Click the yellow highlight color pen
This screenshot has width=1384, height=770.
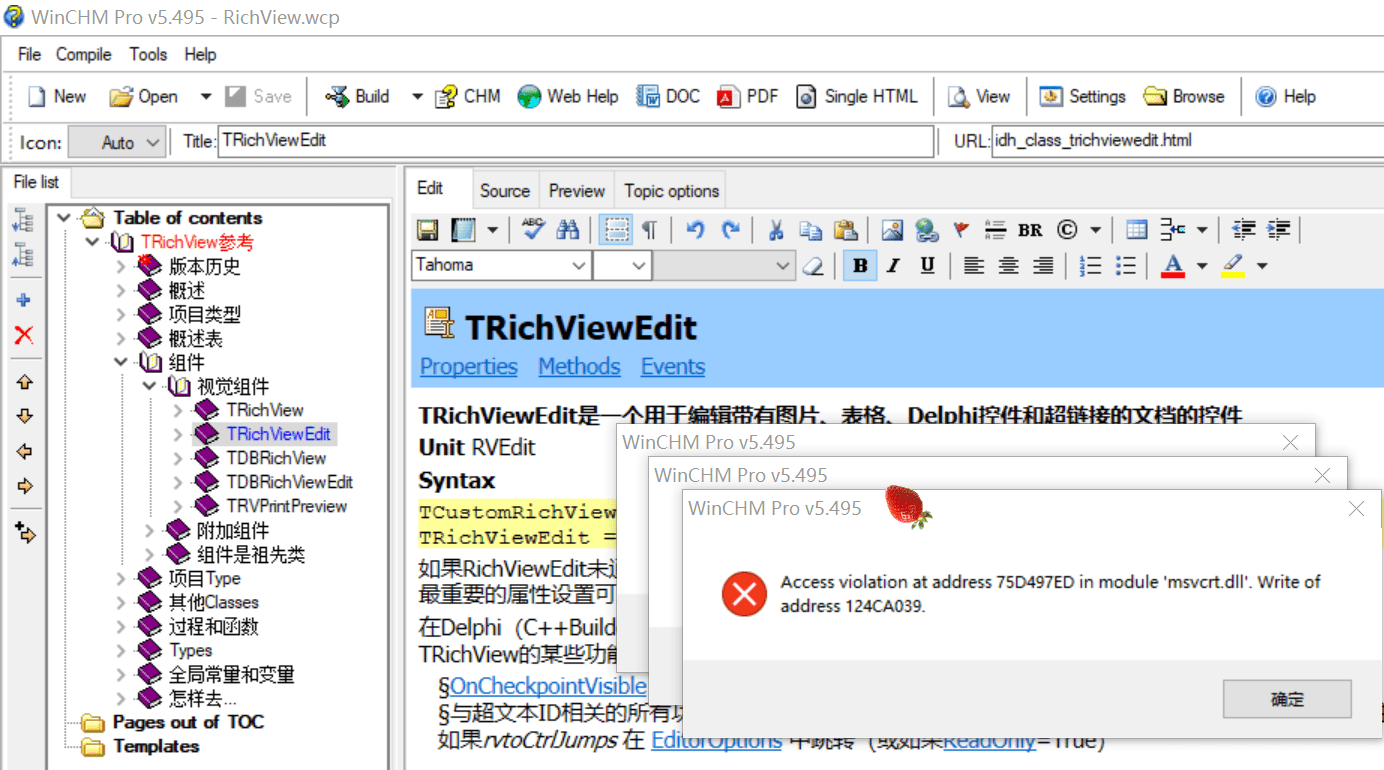coord(1233,265)
